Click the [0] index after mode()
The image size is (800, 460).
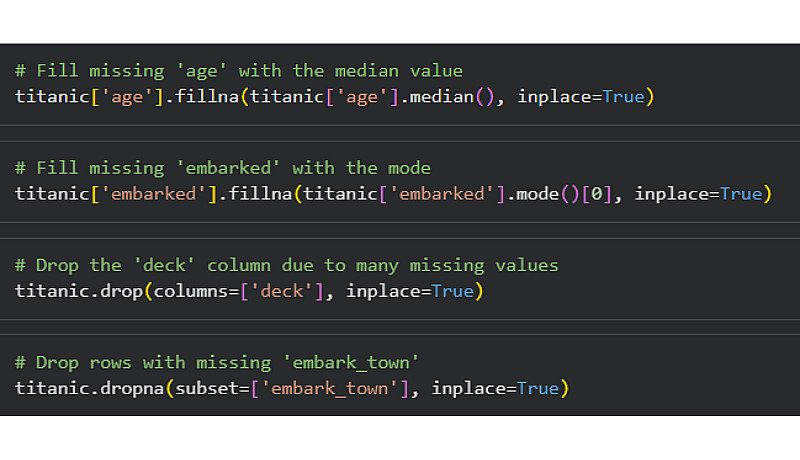(x=596, y=194)
